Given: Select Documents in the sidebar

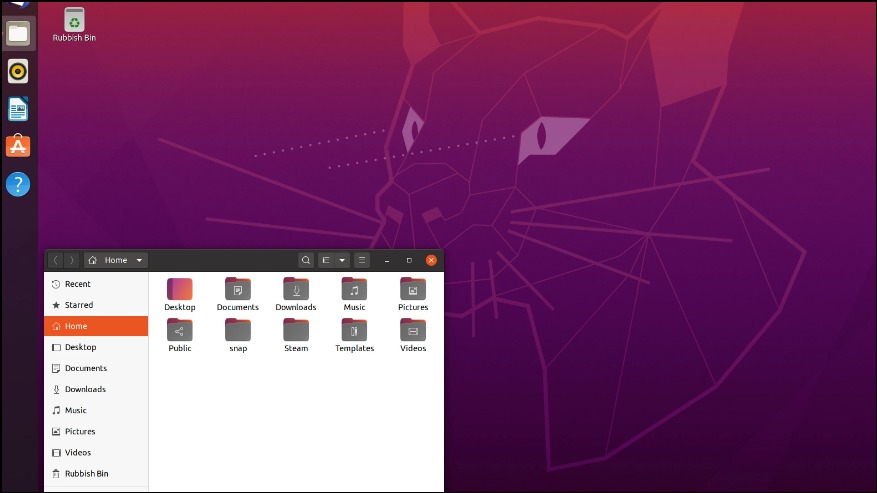Looking at the screenshot, I should coord(96,368).
